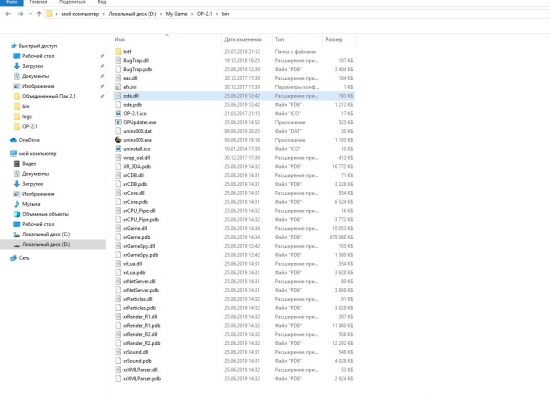Select unins000.exe application icon
The image size is (550, 398).
pyautogui.click(x=118, y=140)
